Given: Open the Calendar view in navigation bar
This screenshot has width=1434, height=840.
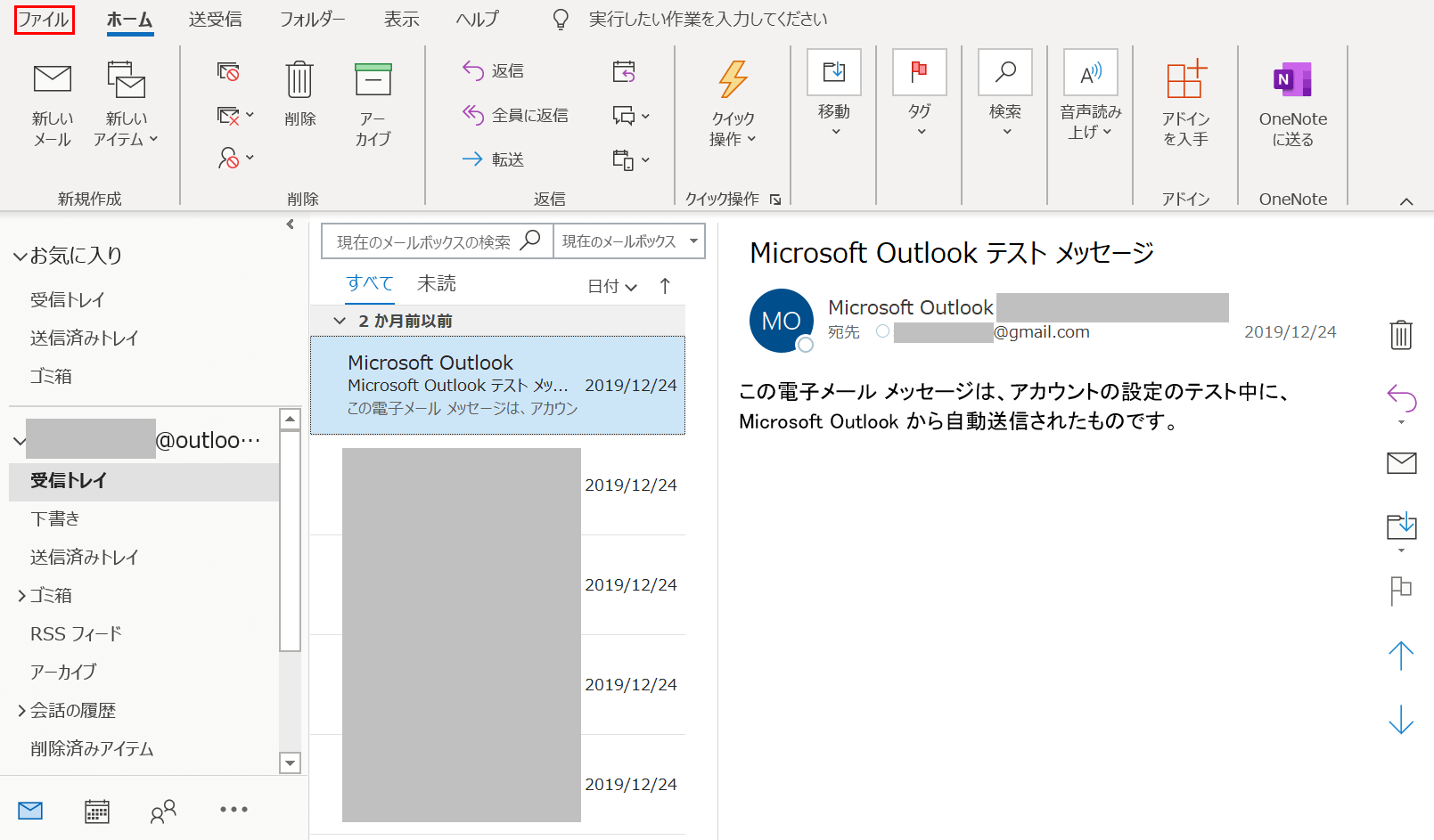Looking at the screenshot, I should (x=96, y=811).
